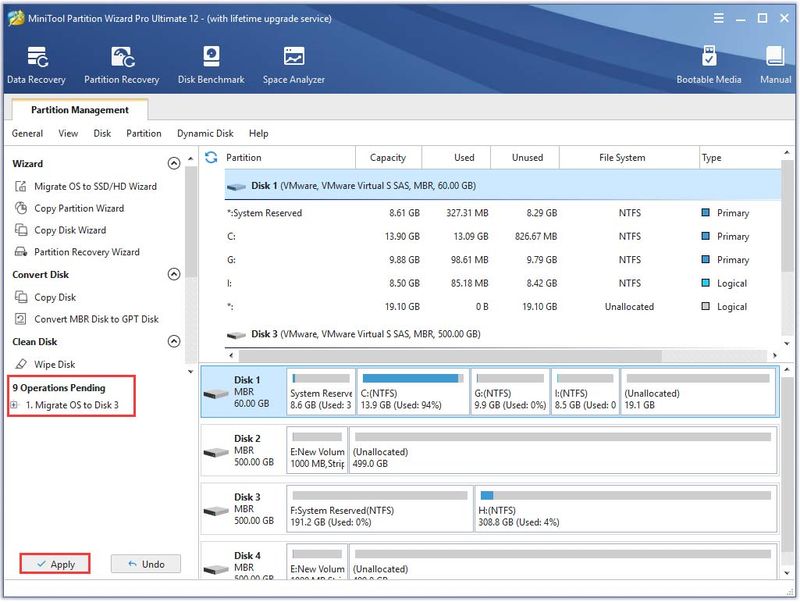Sort by the Type column header
The image size is (800, 602).
[x=740, y=157]
